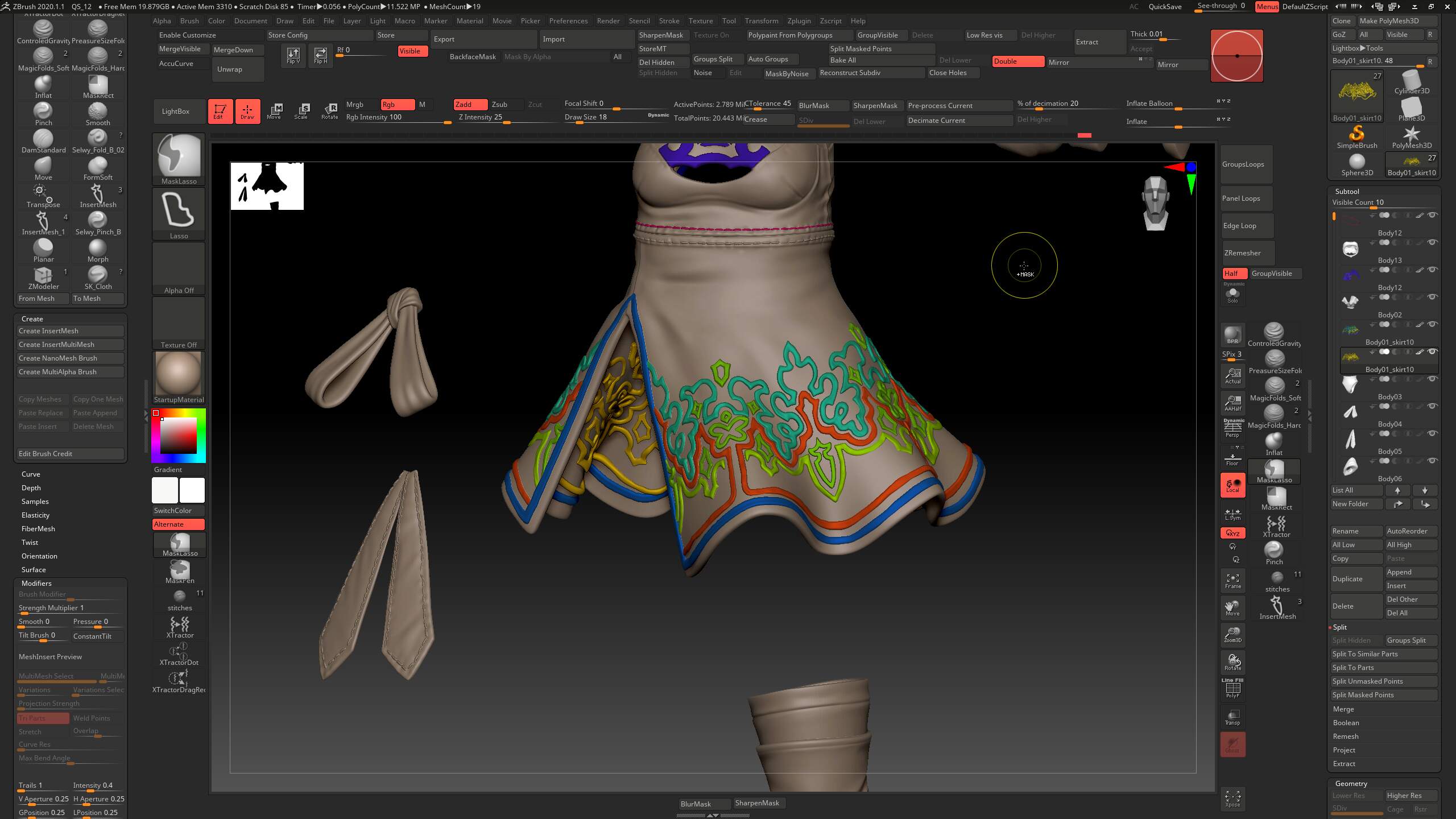
Task: Toggle the Zadd mode
Action: [x=470, y=105]
